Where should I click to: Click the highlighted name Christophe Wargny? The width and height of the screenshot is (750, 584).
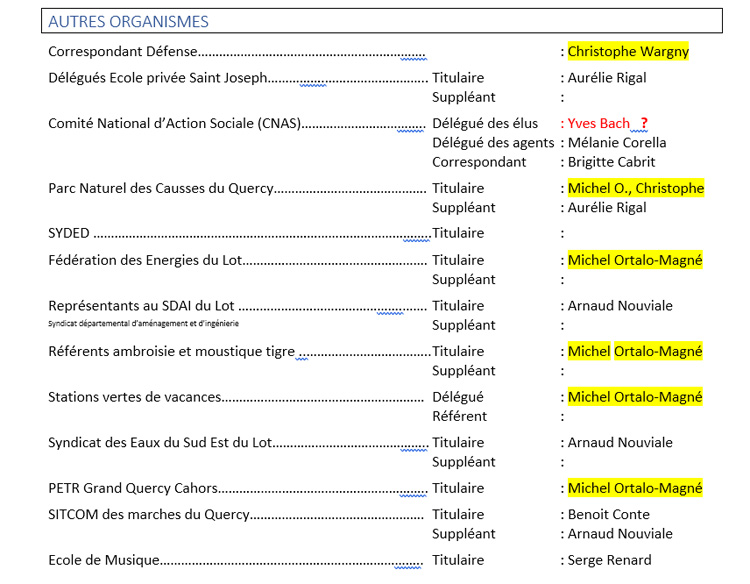(628, 51)
